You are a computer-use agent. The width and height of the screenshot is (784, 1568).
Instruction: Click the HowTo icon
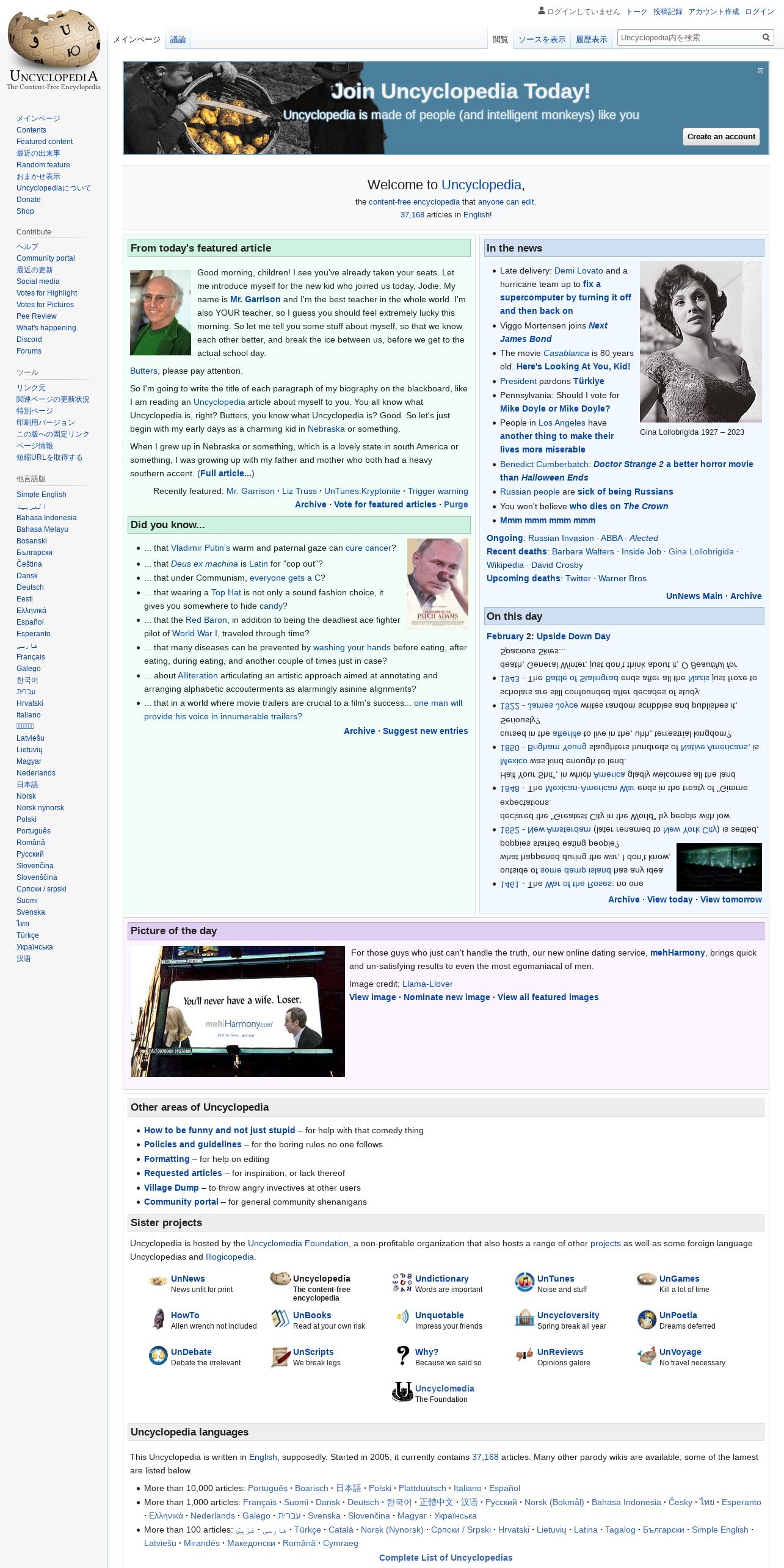[x=159, y=1319]
